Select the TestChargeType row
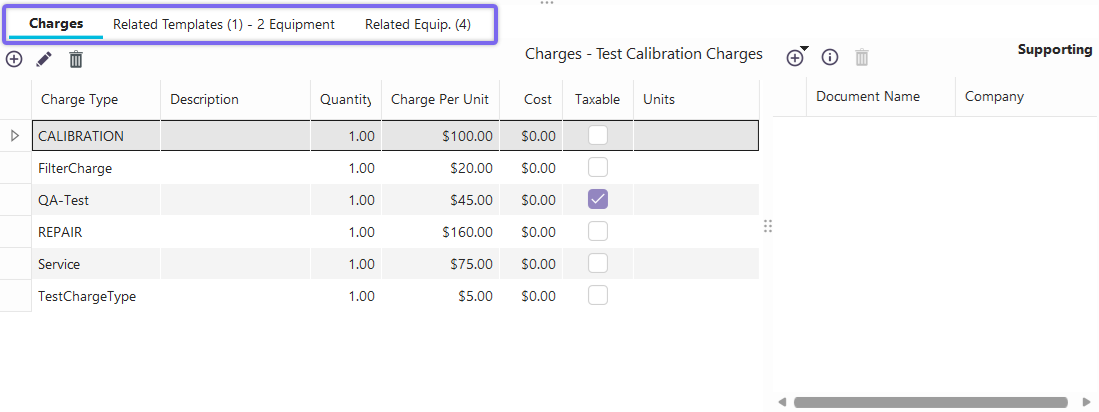Screen dimensions: 1099x412 point(87,296)
